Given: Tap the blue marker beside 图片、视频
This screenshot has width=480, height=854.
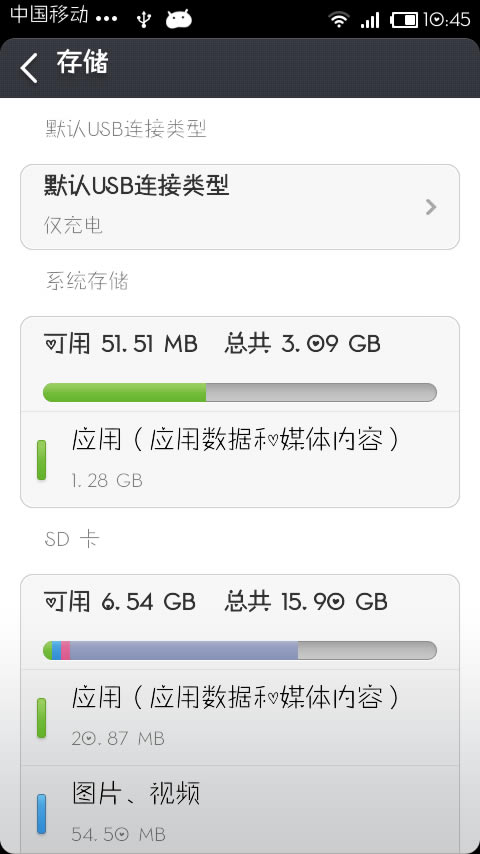Looking at the screenshot, I should pos(41,814).
